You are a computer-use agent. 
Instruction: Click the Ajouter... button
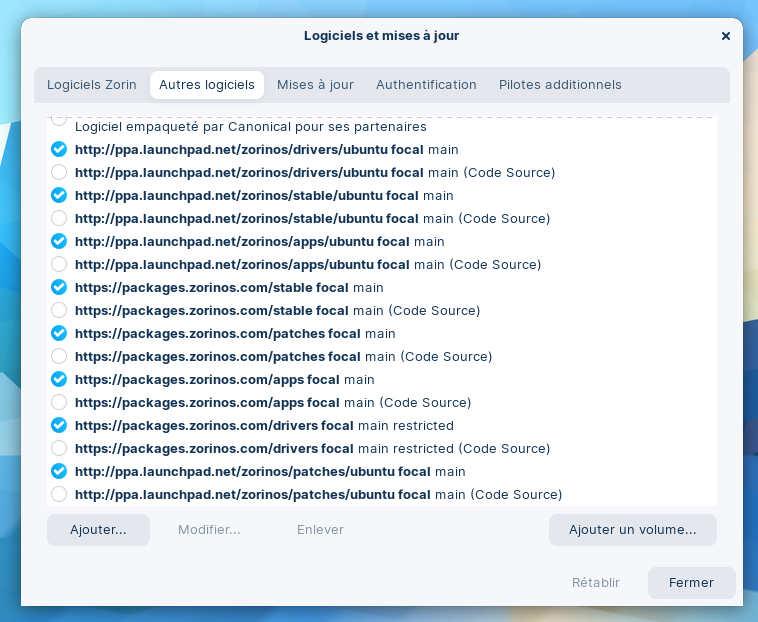[x=98, y=530]
